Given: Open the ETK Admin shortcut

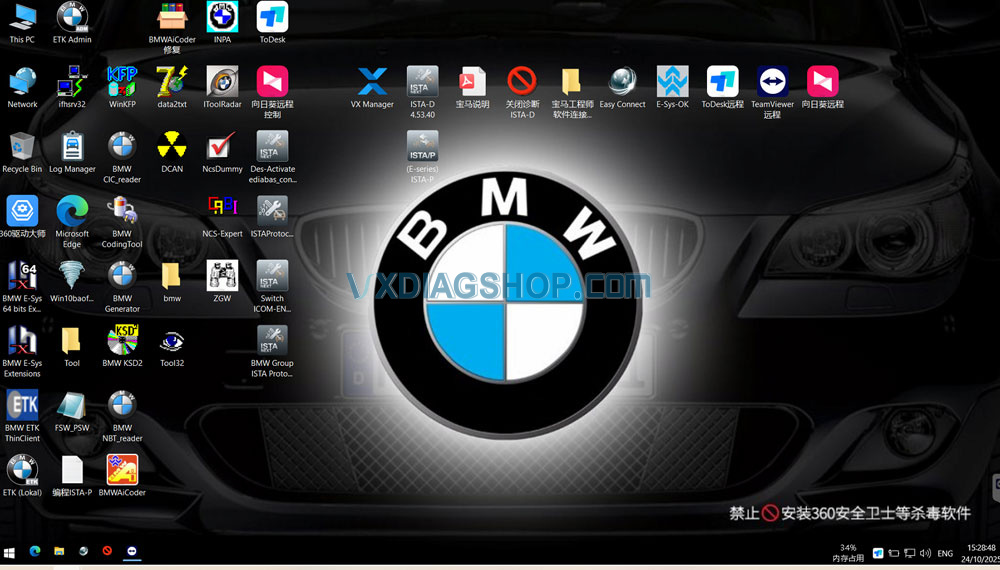Looking at the screenshot, I should pyautogui.click(x=72, y=17).
